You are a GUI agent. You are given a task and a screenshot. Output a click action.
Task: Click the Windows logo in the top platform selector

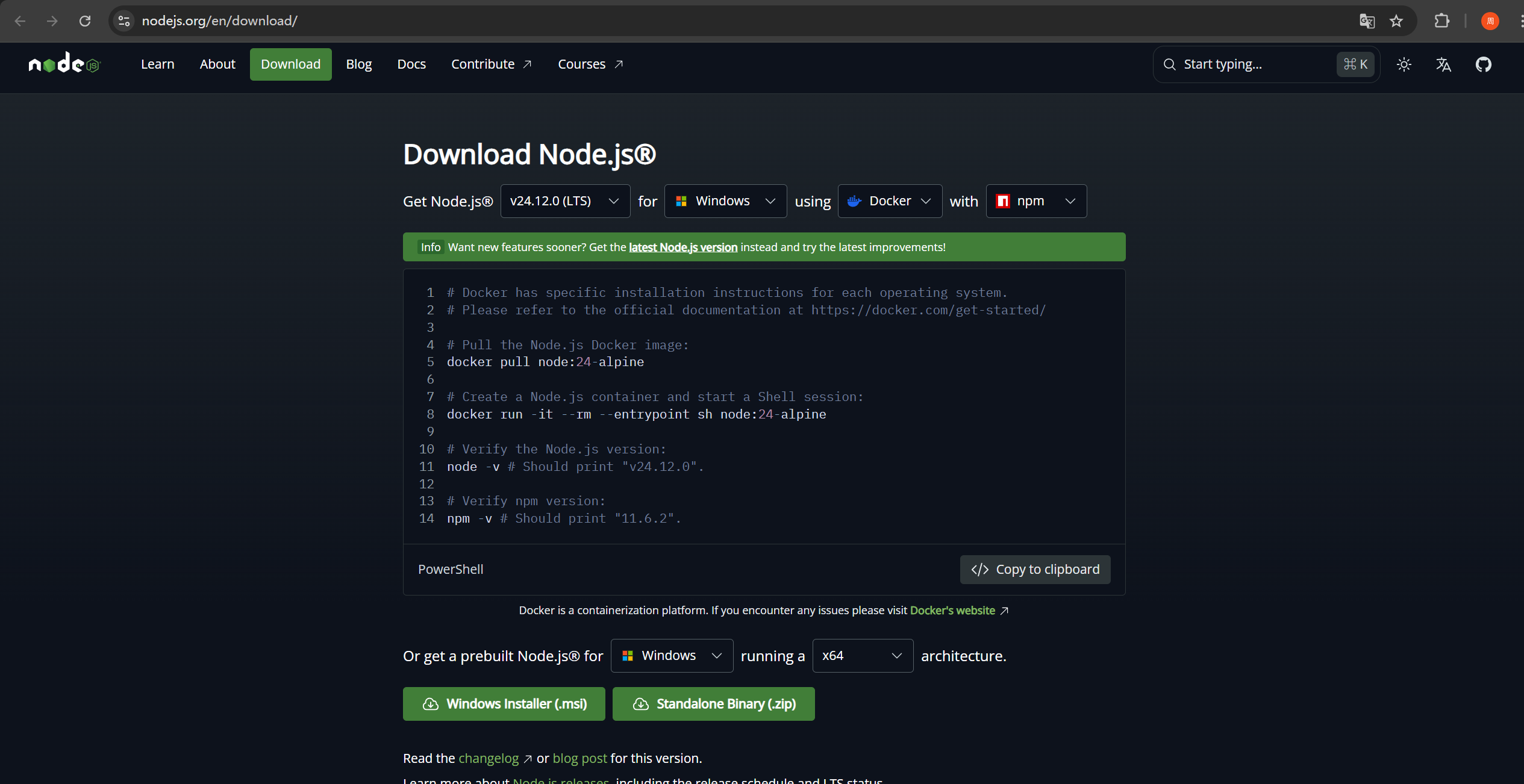681,201
